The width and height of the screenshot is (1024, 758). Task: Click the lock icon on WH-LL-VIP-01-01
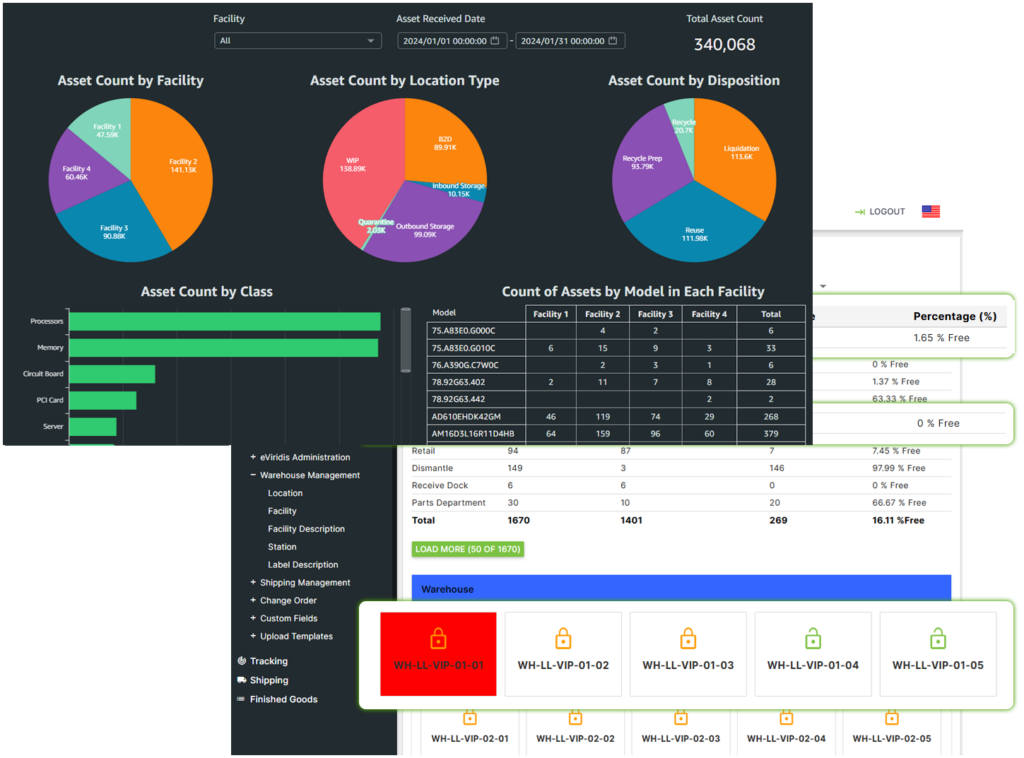coord(438,638)
